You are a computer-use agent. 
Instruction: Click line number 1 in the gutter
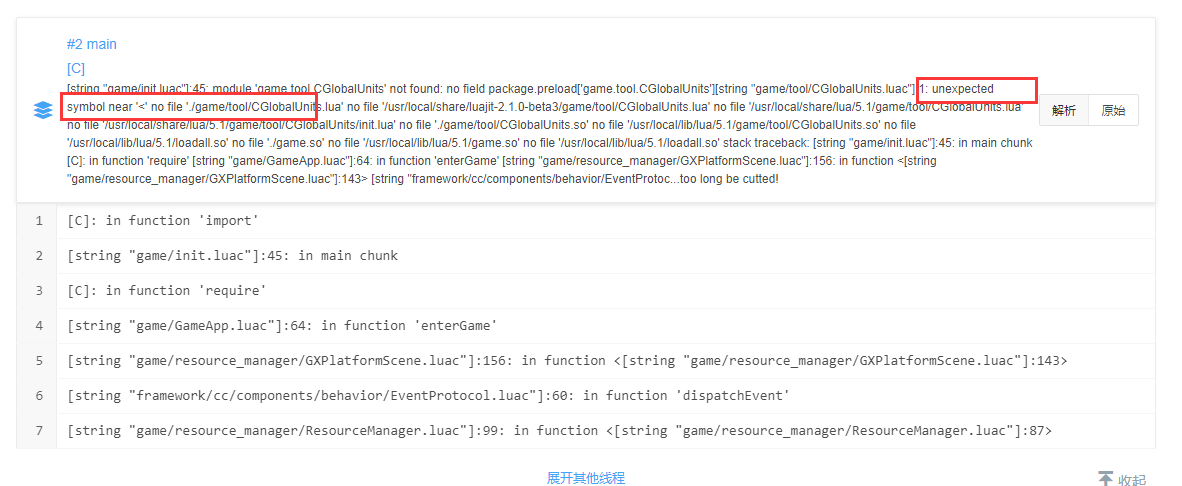click(38, 220)
